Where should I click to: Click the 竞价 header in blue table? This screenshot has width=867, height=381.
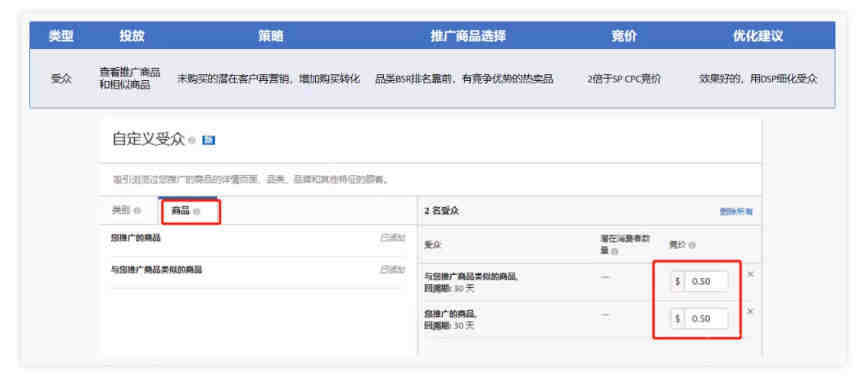click(624, 36)
